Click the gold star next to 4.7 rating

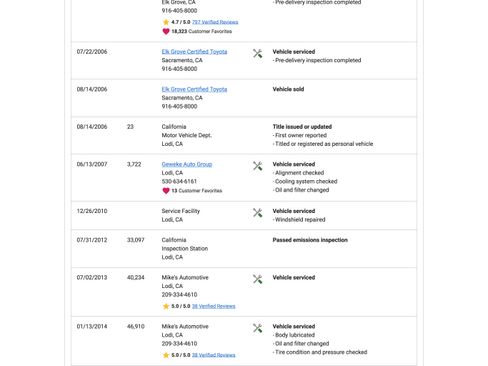tap(166, 22)
